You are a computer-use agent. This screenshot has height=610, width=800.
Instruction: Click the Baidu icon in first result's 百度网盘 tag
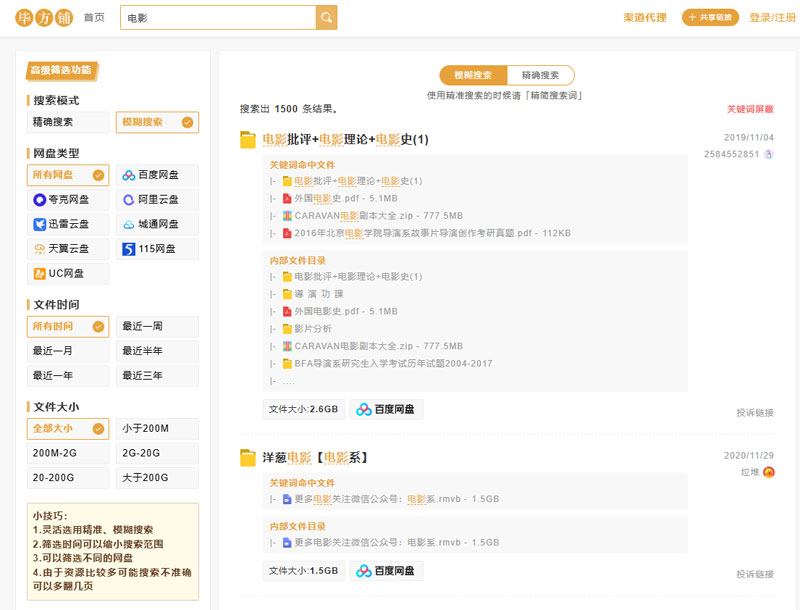364,410
